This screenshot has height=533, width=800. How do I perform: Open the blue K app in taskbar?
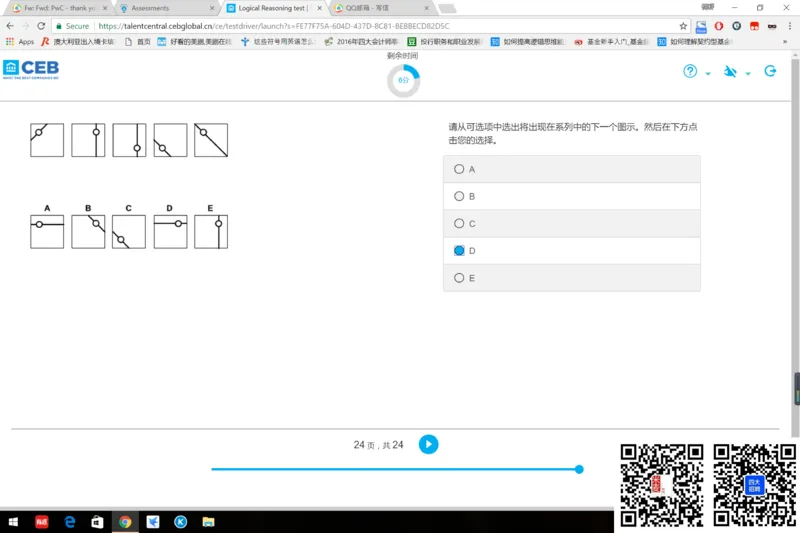pyautogui.click(x=181, y=522)
